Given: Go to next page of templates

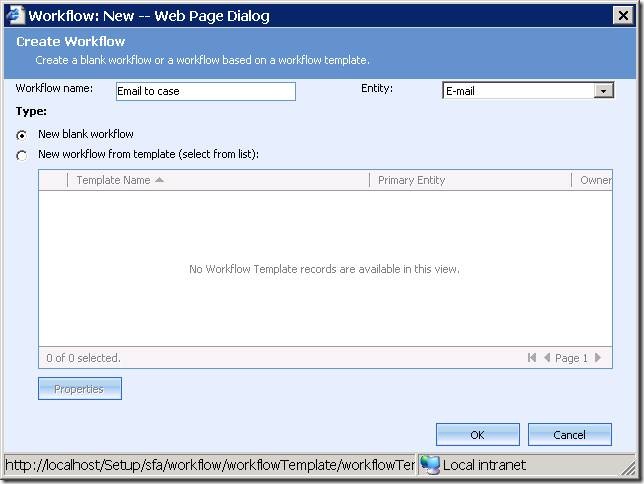Looking at the screenshot, I should [598, 358].
